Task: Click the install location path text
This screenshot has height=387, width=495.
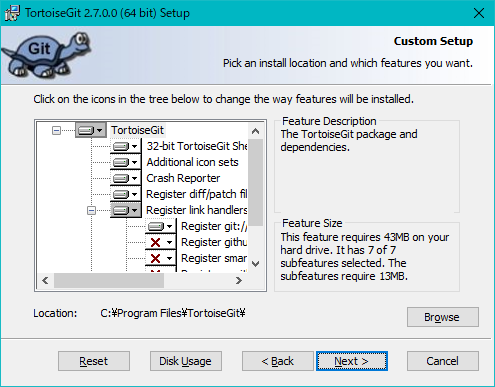Action: 173,313
